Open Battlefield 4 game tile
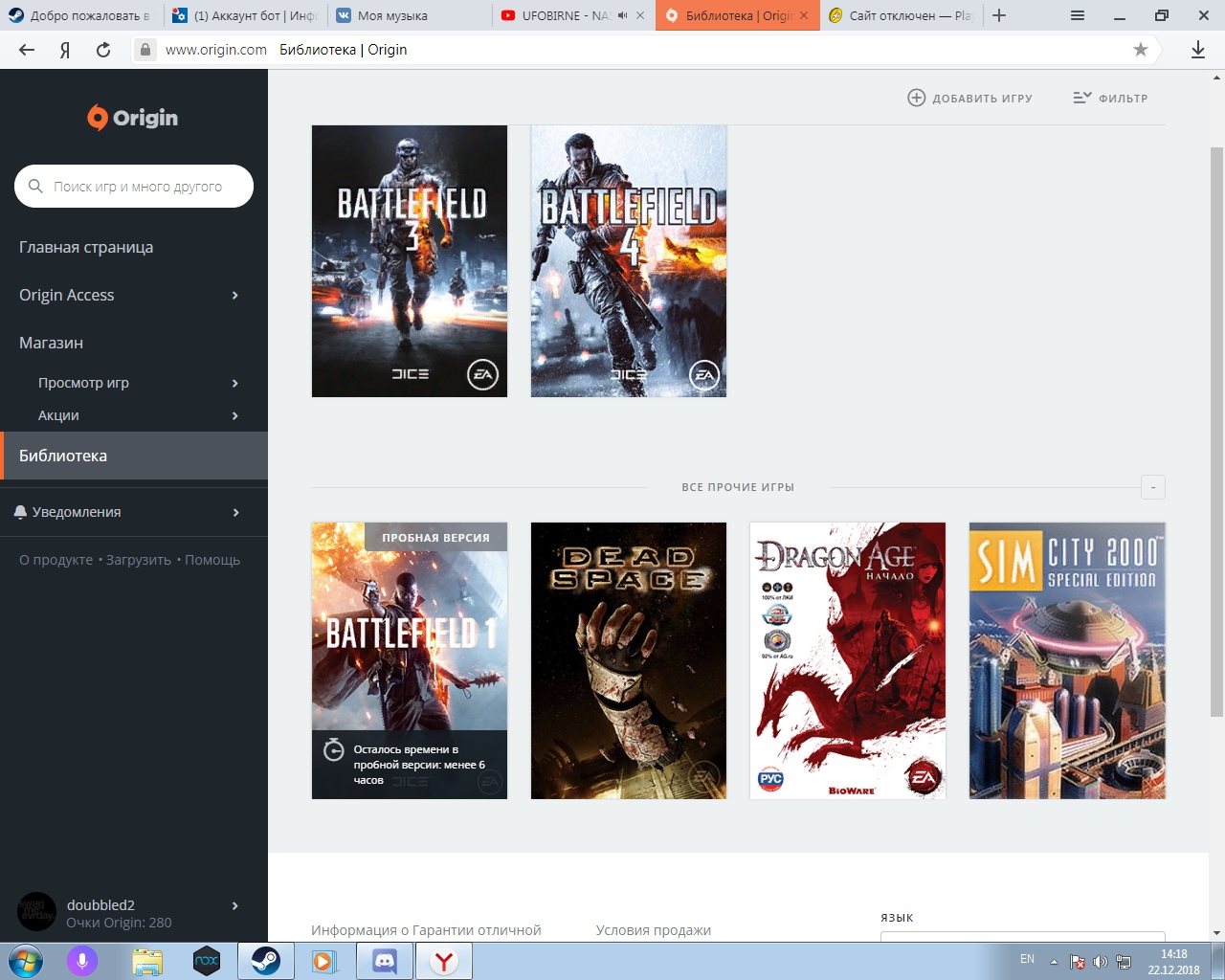The width and height of the screenshot is (1225, 980). (x=629, y=261)
